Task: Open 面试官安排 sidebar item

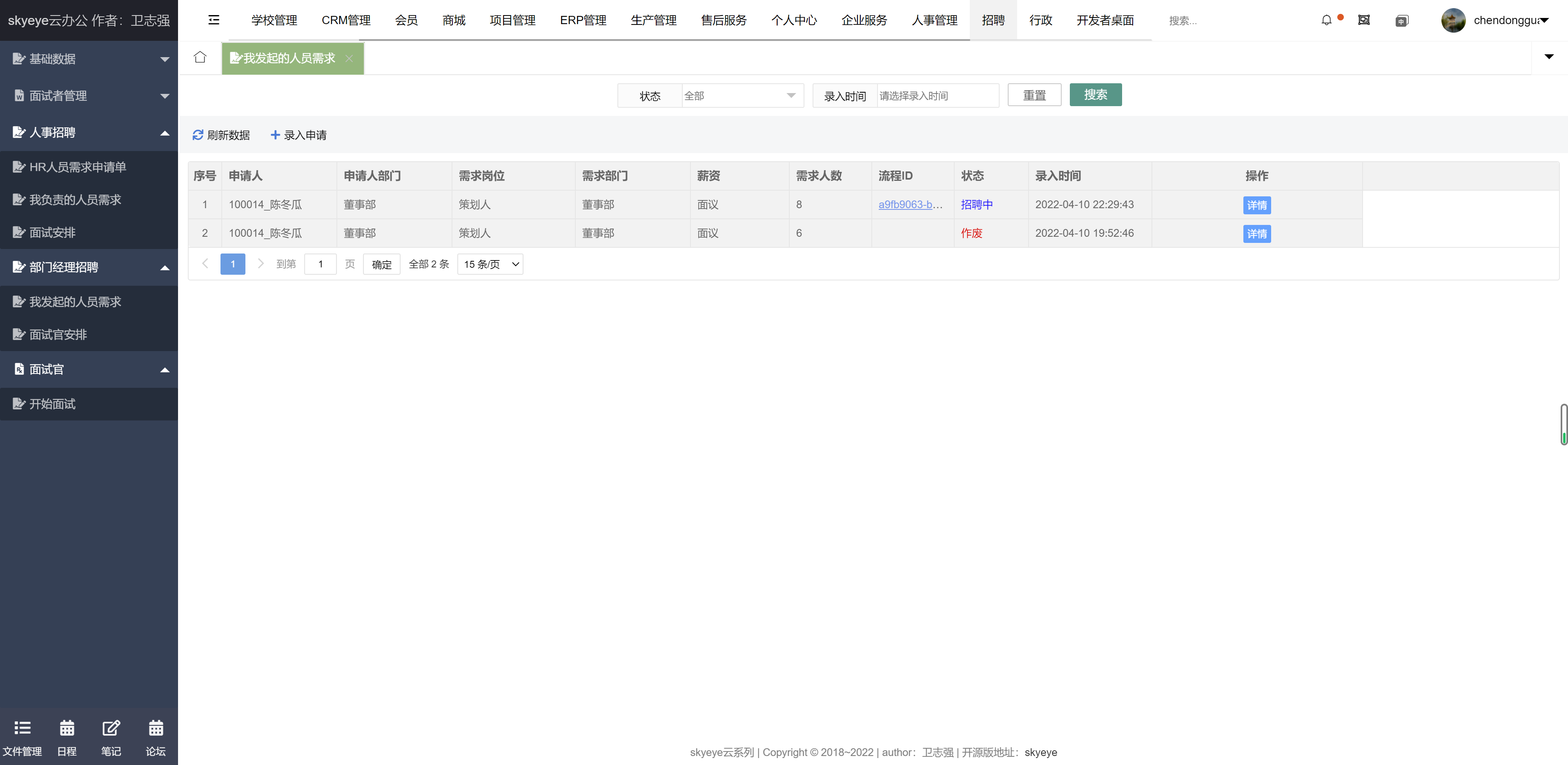Action: coord(58,335)
